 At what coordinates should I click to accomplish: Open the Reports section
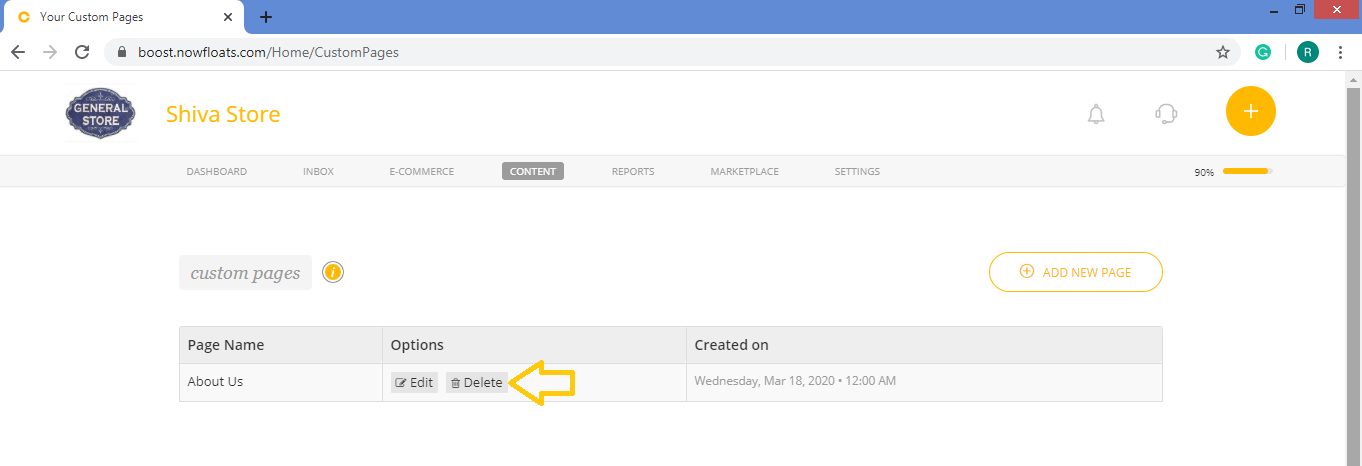click(x=633, y=172)
